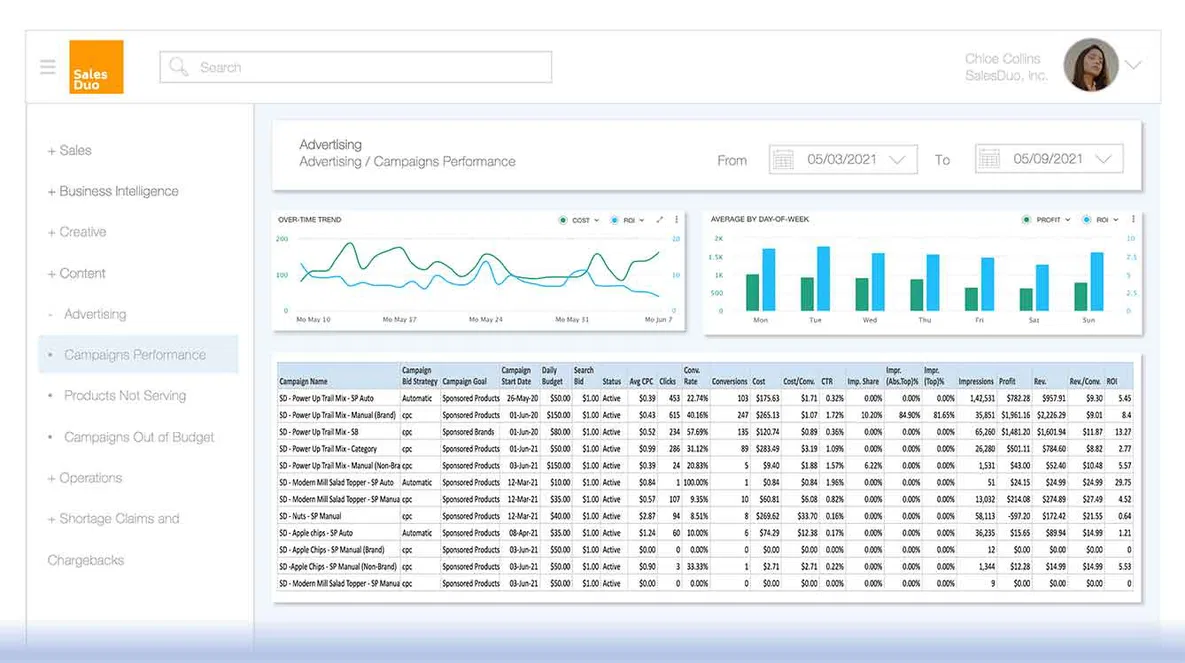
Task: Toggle the green PROFIT series dot in Day-of-Week chart
Action: point(1026,220)
